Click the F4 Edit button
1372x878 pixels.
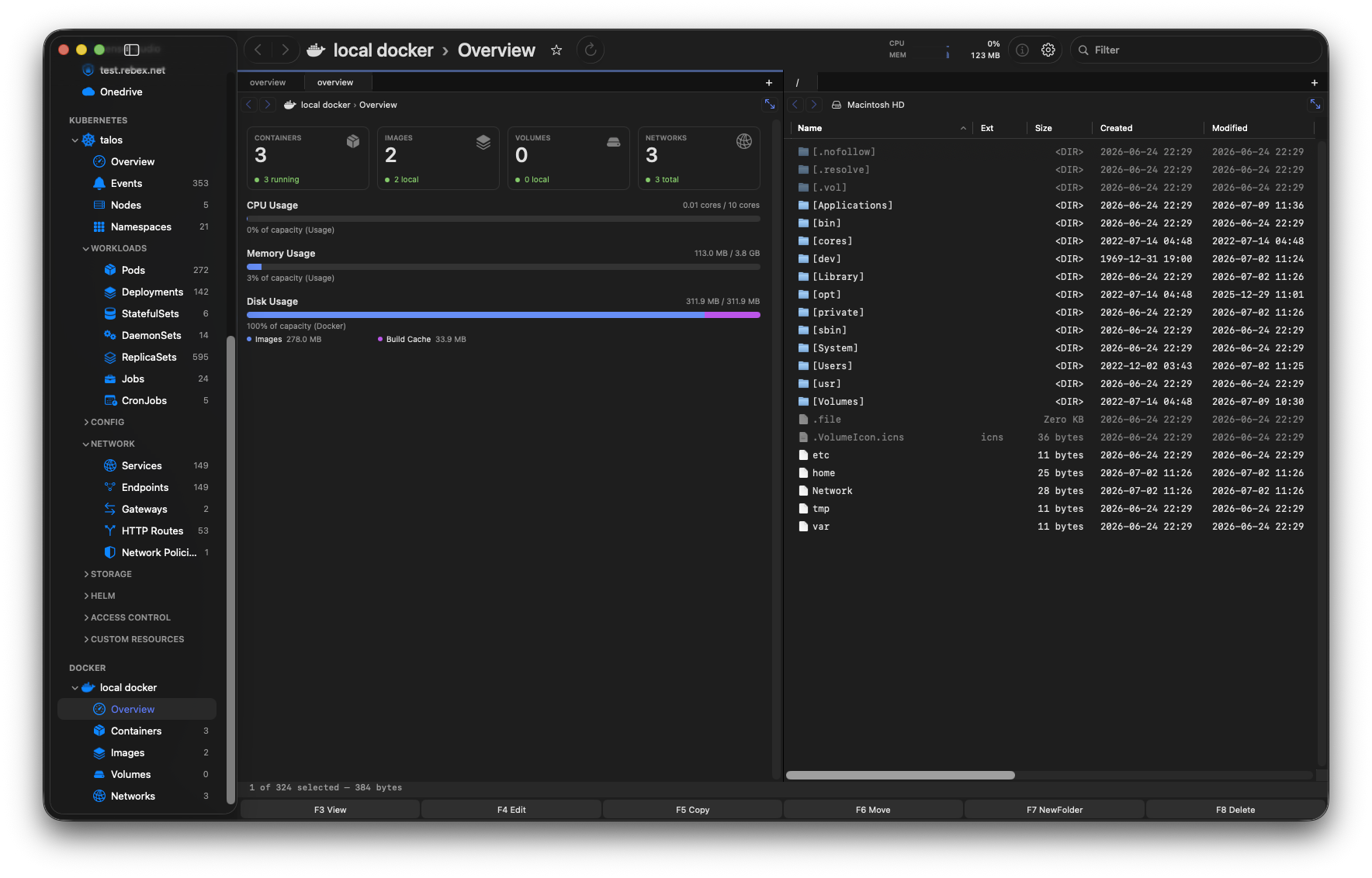tap(511, 809)
